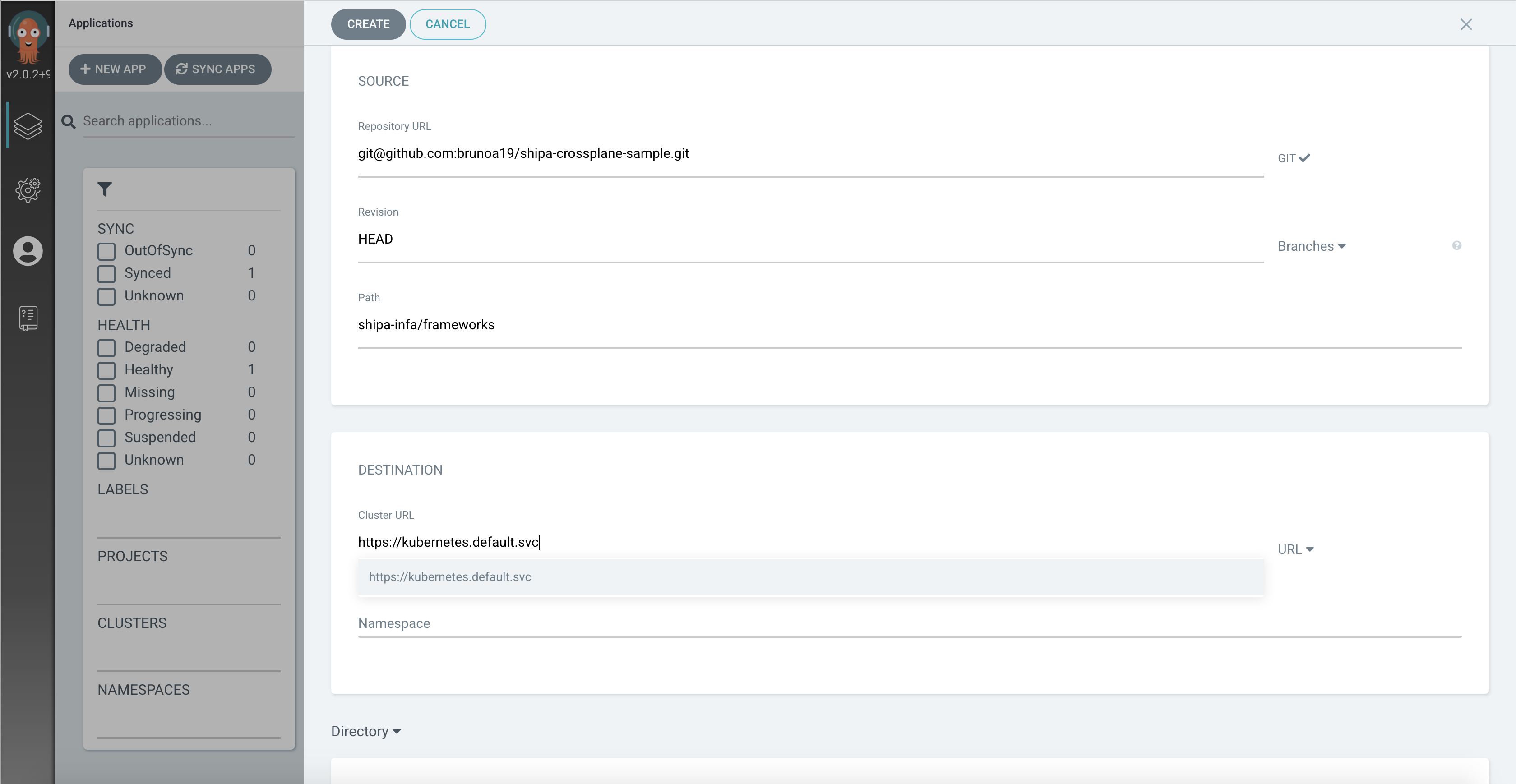Click the Argo CD octopus logo
Viewport: 1516px width, 784px height.
pos(28,37)
